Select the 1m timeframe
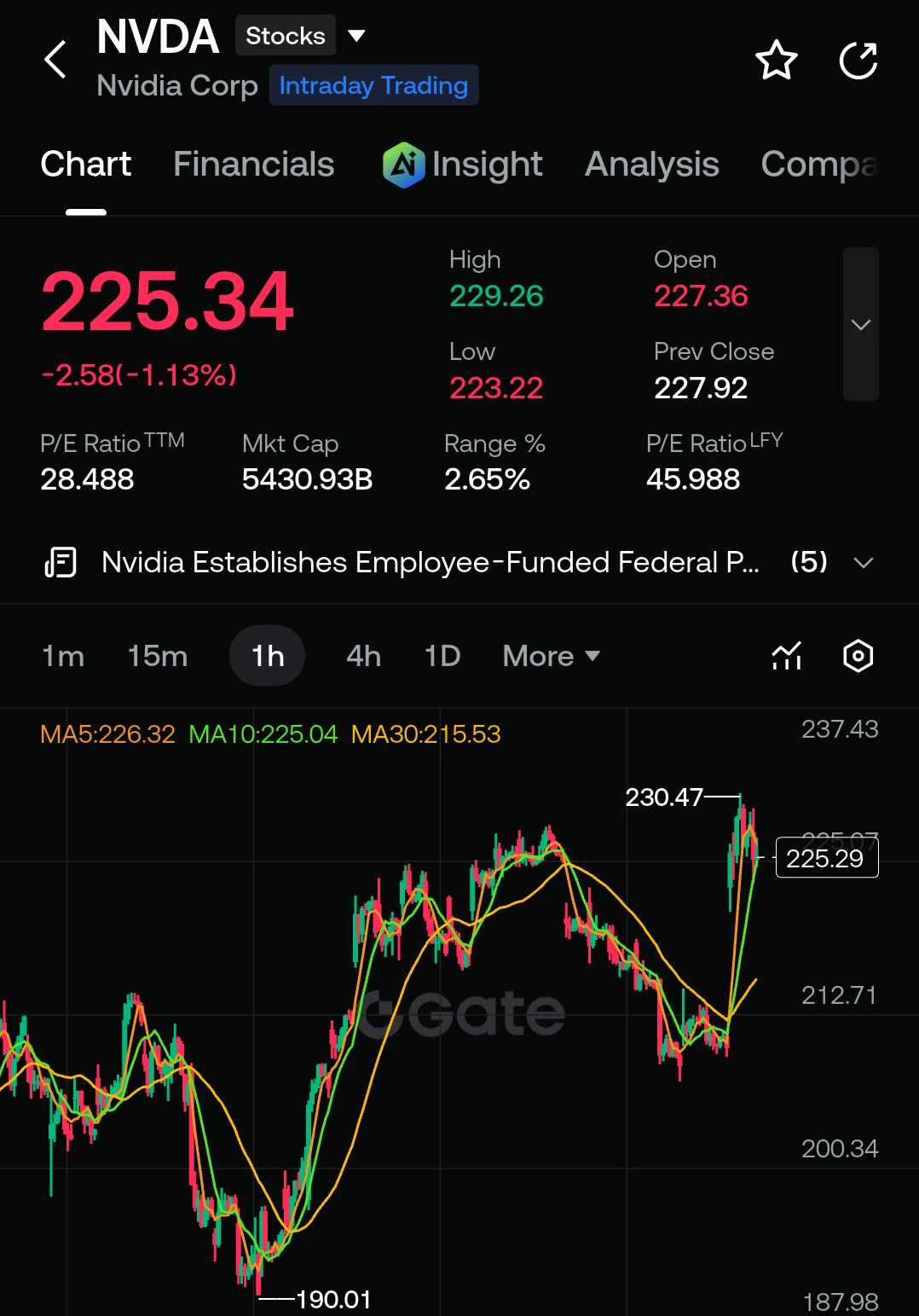The width and height of the screenshot is (919, 1316). point(63,656)
